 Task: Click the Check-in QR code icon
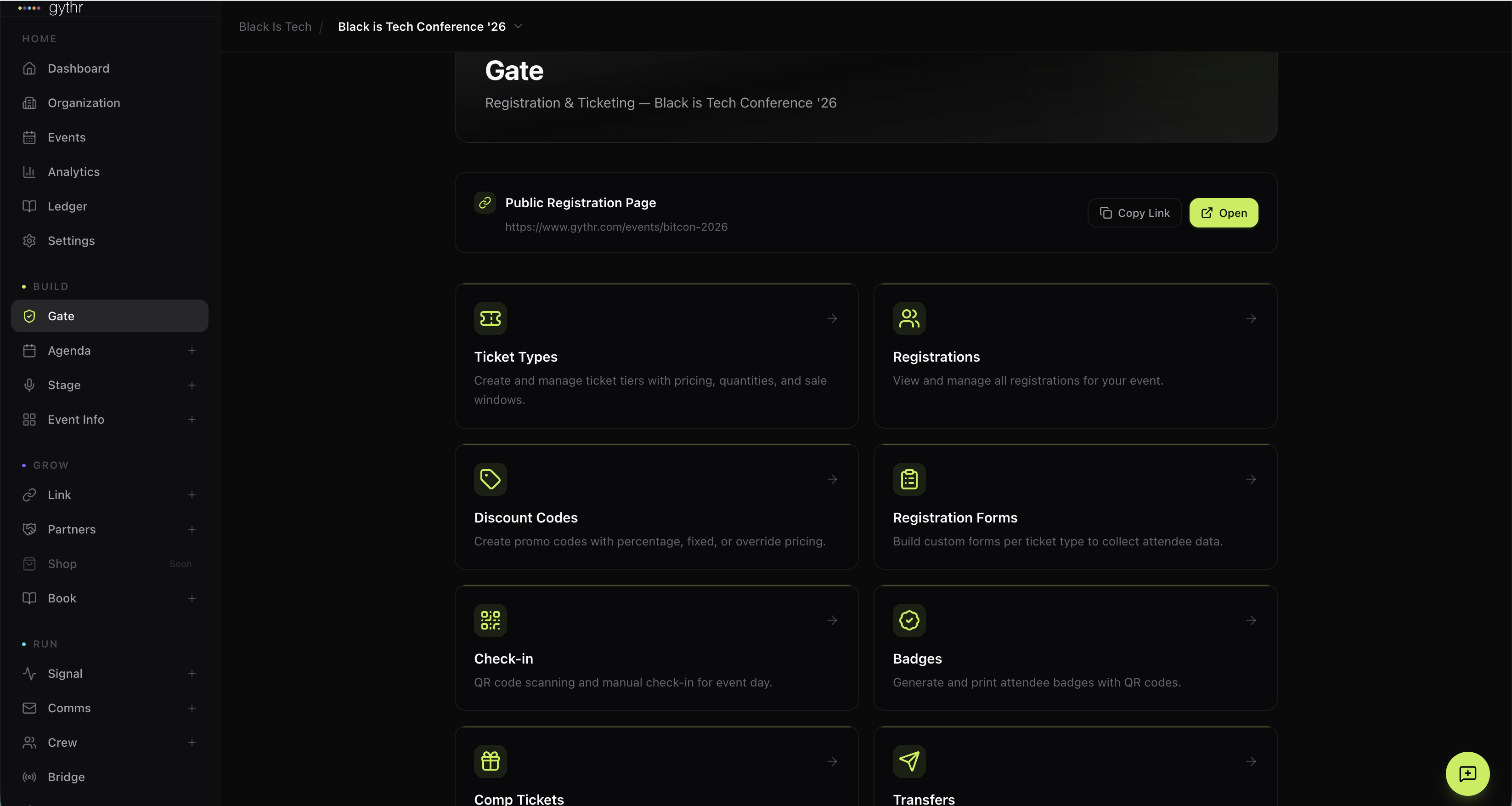(490, 620)
